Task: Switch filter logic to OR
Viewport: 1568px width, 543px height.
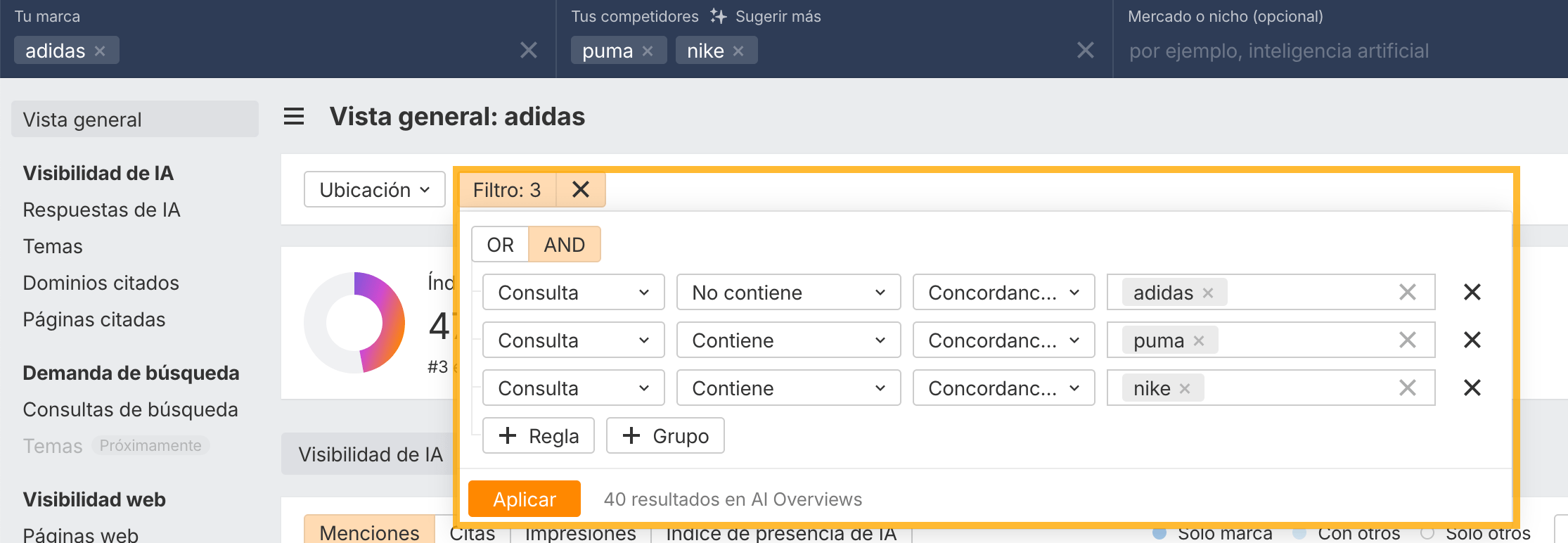Action: click(500, 245)
